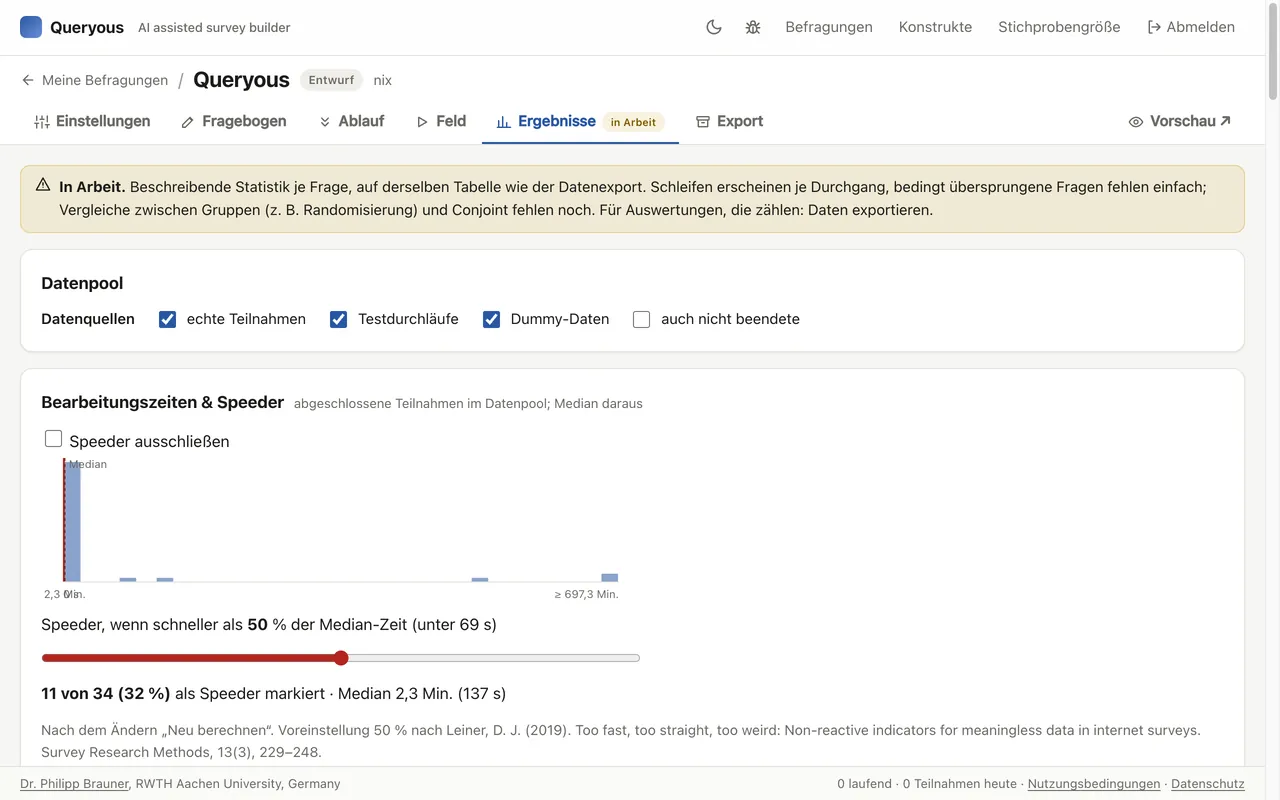Open the Einstellungen tab
1280x800 pixels.
point(92,121)
